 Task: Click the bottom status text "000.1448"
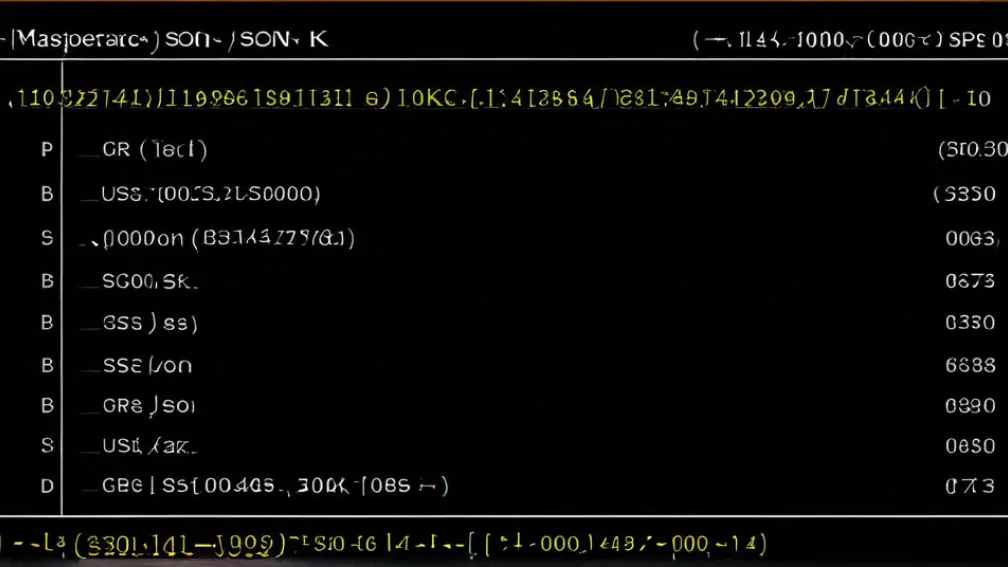(x=587, y=544)
